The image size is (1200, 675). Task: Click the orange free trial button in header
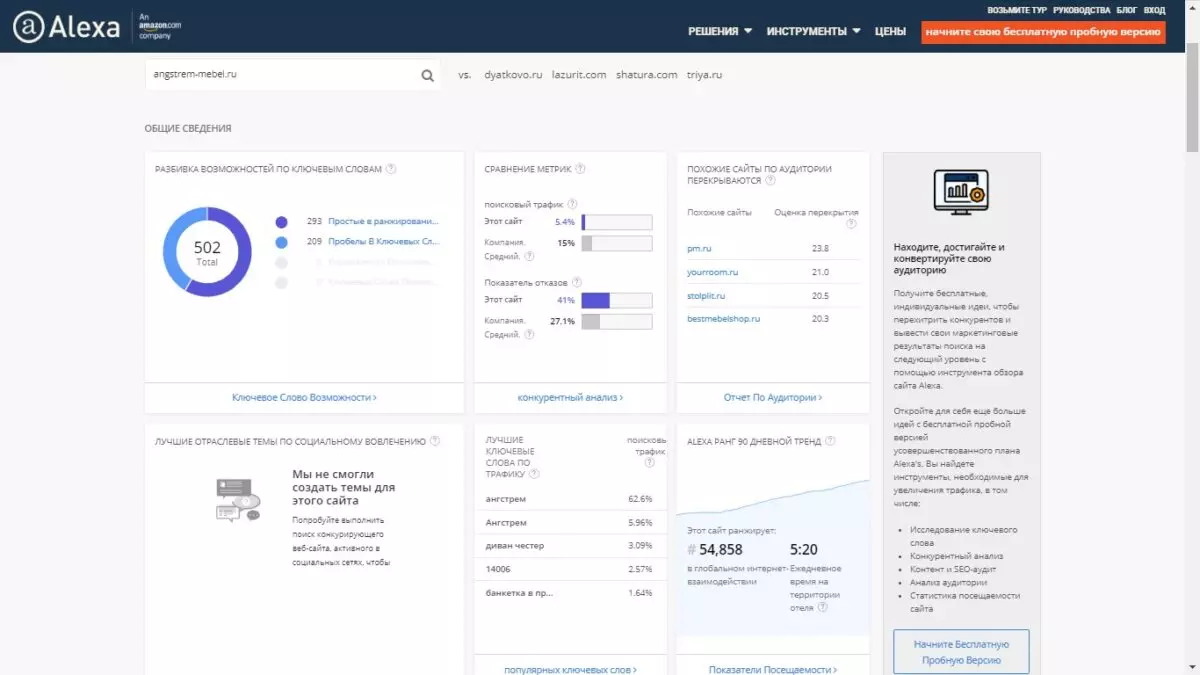pyautogui.click(x=1043, y=32)
